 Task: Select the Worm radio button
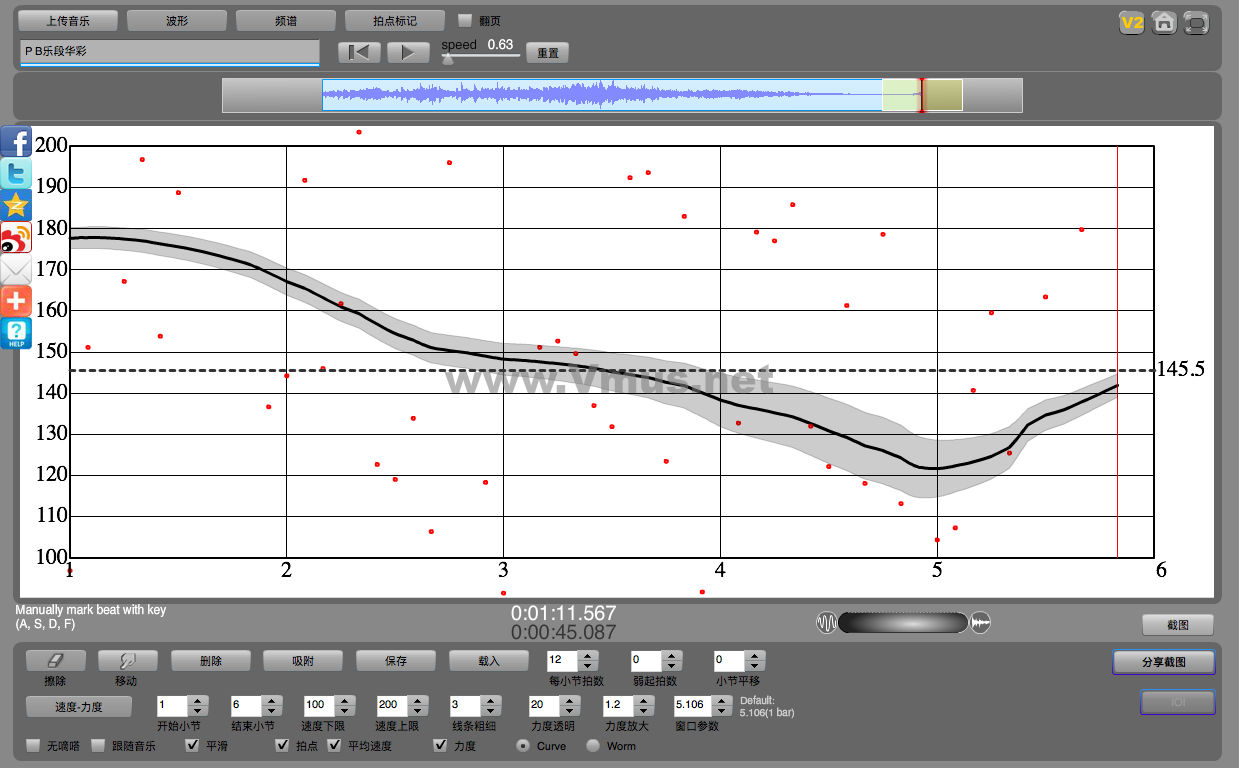click(593, 745)
